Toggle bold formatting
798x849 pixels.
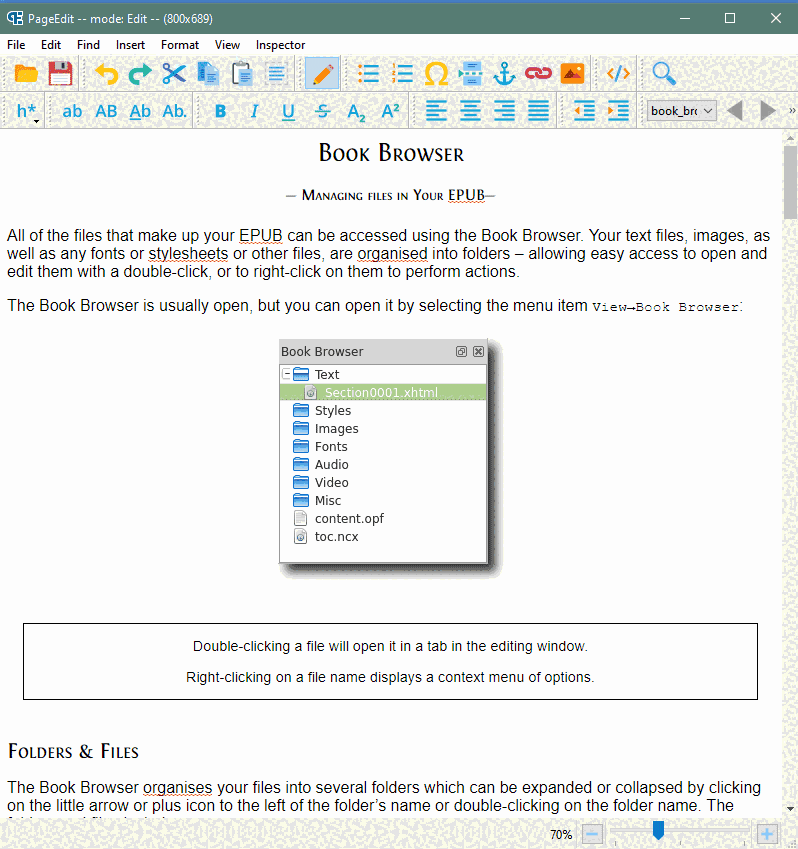(220, 111)
